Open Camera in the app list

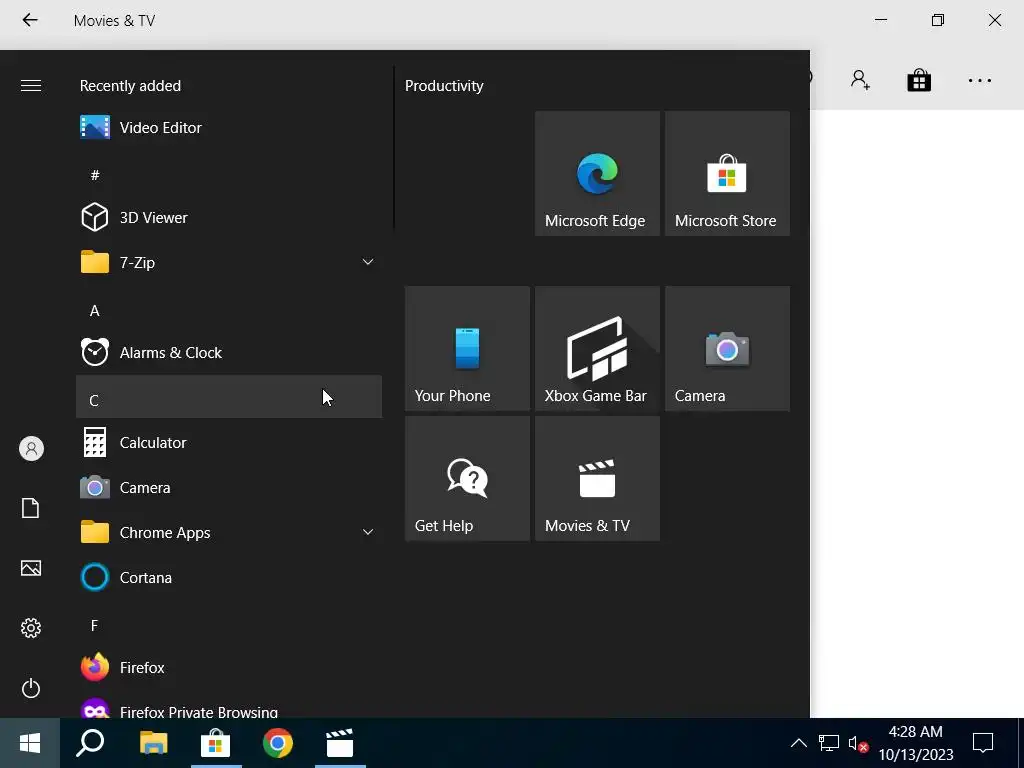(229, 488)
